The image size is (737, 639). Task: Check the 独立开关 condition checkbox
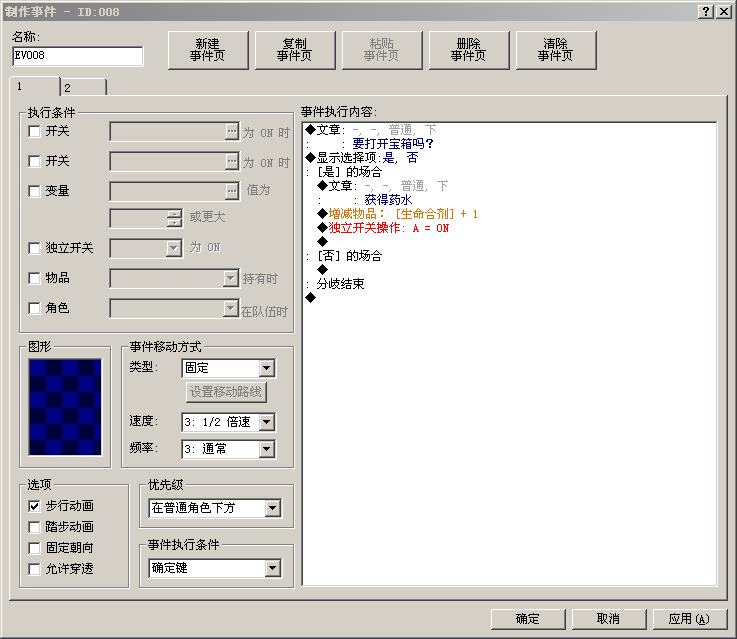point(34,248)
